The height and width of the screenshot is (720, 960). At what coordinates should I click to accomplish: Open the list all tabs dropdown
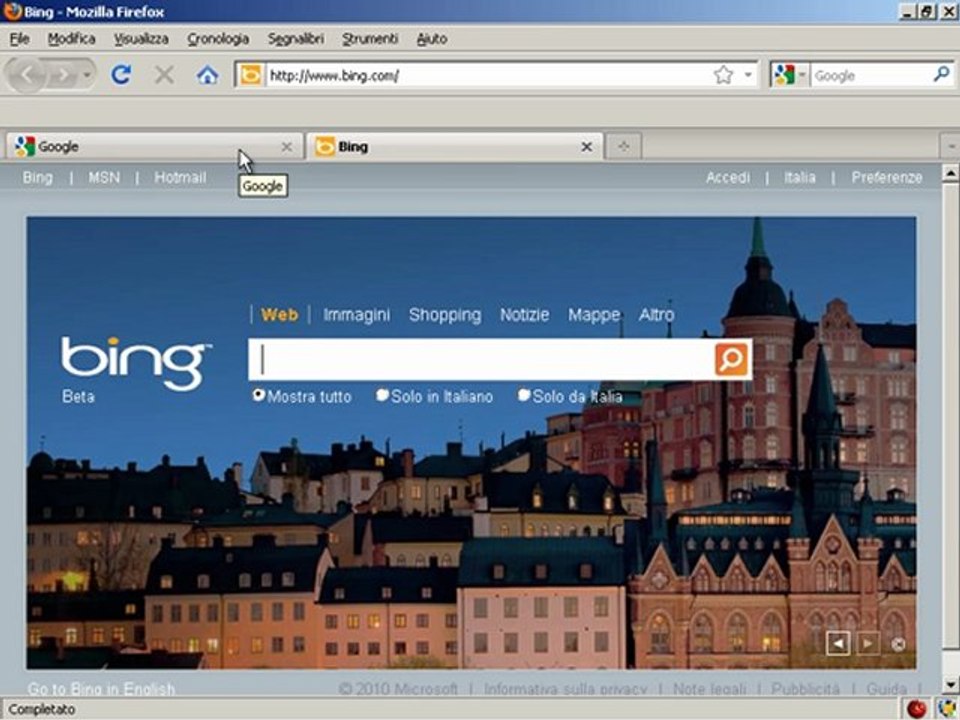950,146
